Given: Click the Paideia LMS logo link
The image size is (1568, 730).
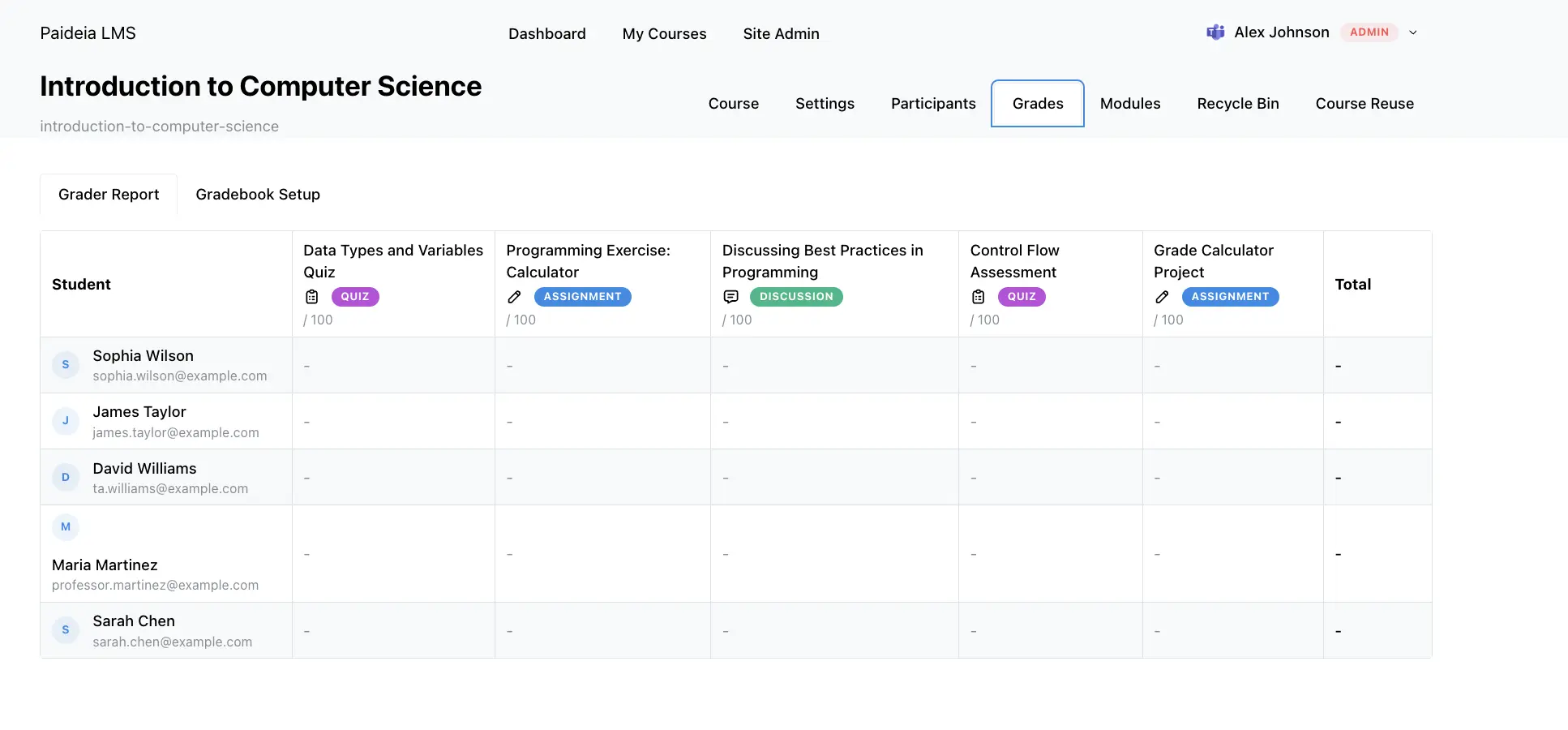Looking at the screenshot, I should pos(88,33).
